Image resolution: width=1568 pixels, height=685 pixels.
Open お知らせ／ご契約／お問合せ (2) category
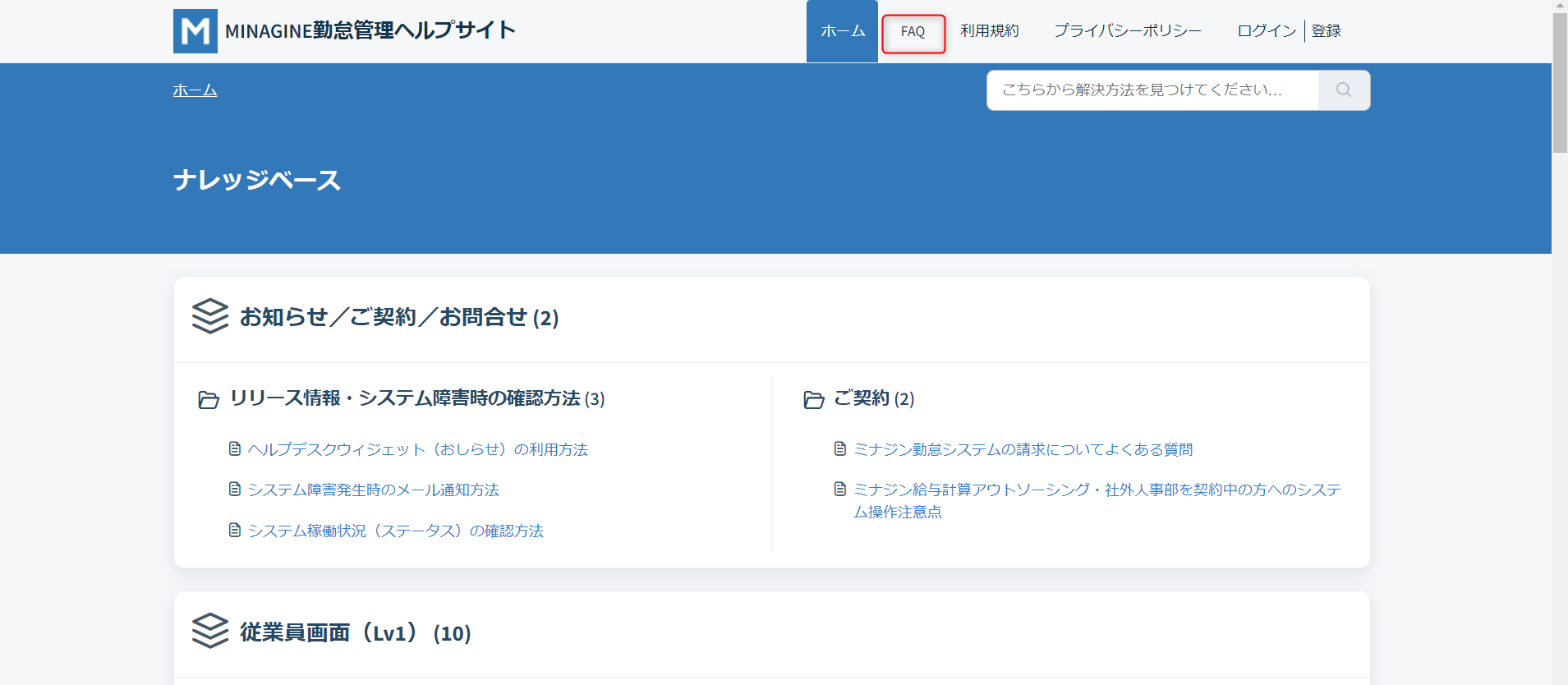pos(399,317)
